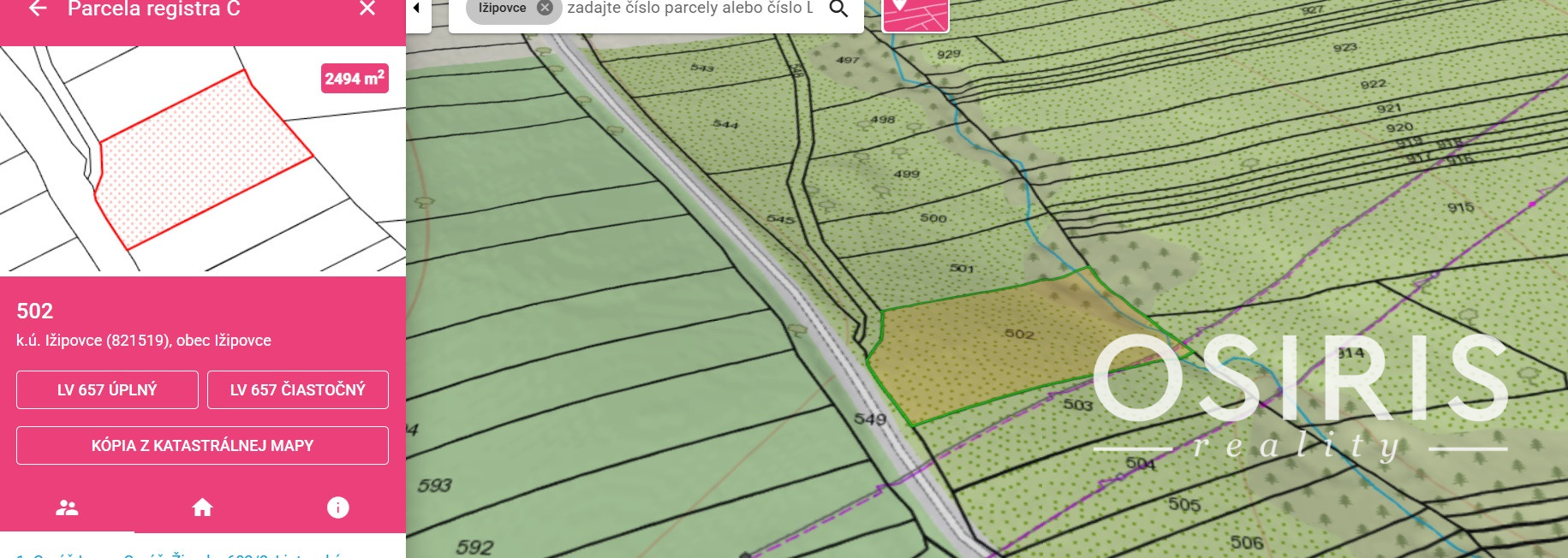This screenshot has width=1568, height=558.
Task: Click the Ižipovce chip label
Action: point(503,8)
